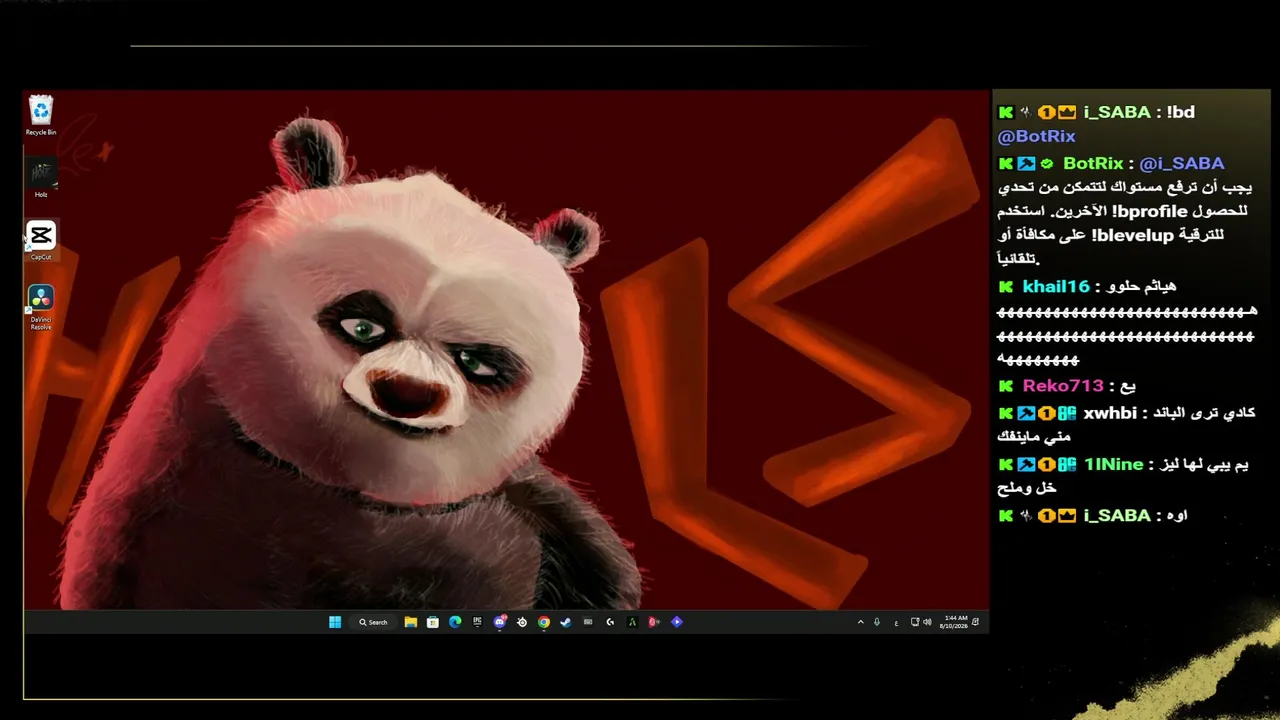The width and height of the screenshot is (1280, 720).
Task: Click the microphone tray icon
Action: coord(877,622)
